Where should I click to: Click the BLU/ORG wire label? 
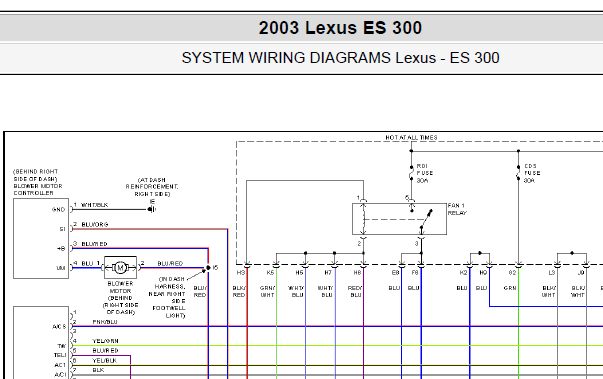[95, 224]
